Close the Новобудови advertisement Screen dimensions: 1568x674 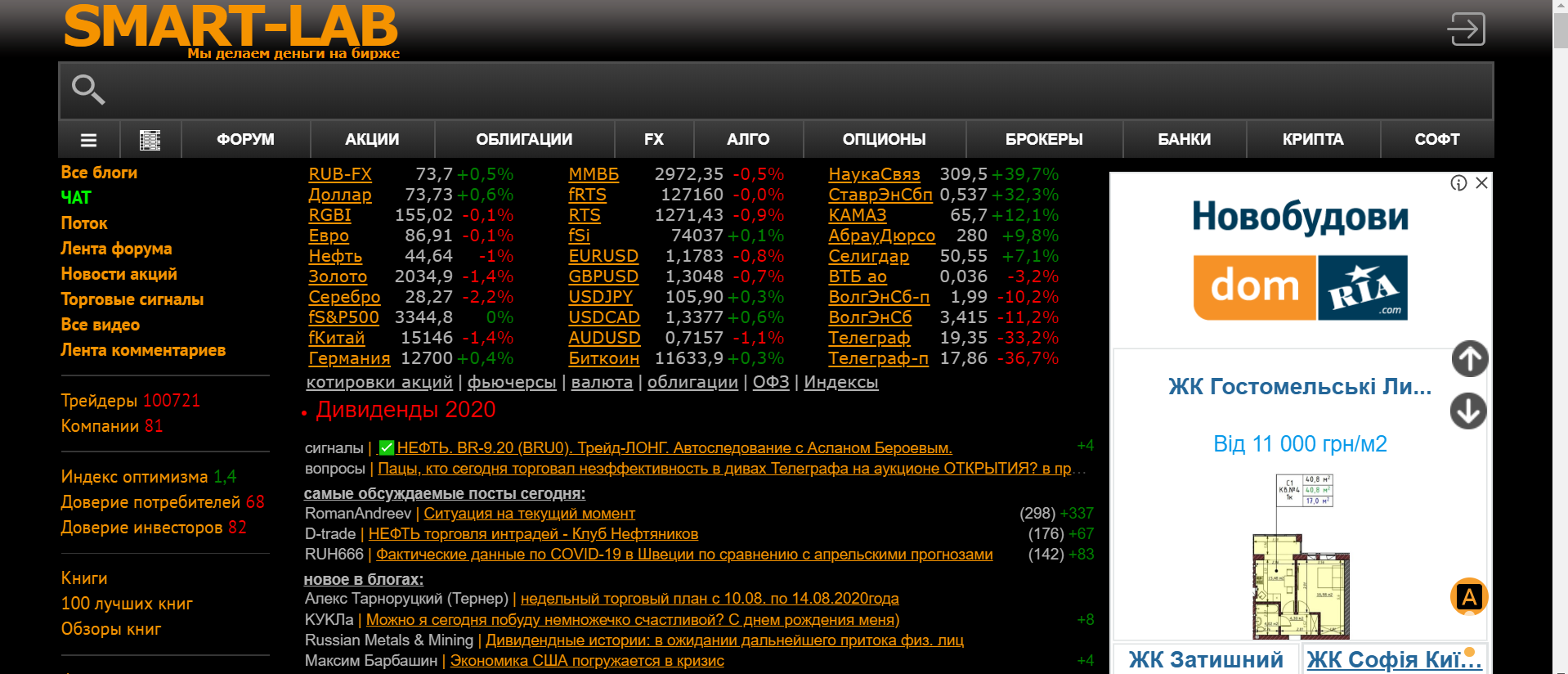coord(1481,183)
